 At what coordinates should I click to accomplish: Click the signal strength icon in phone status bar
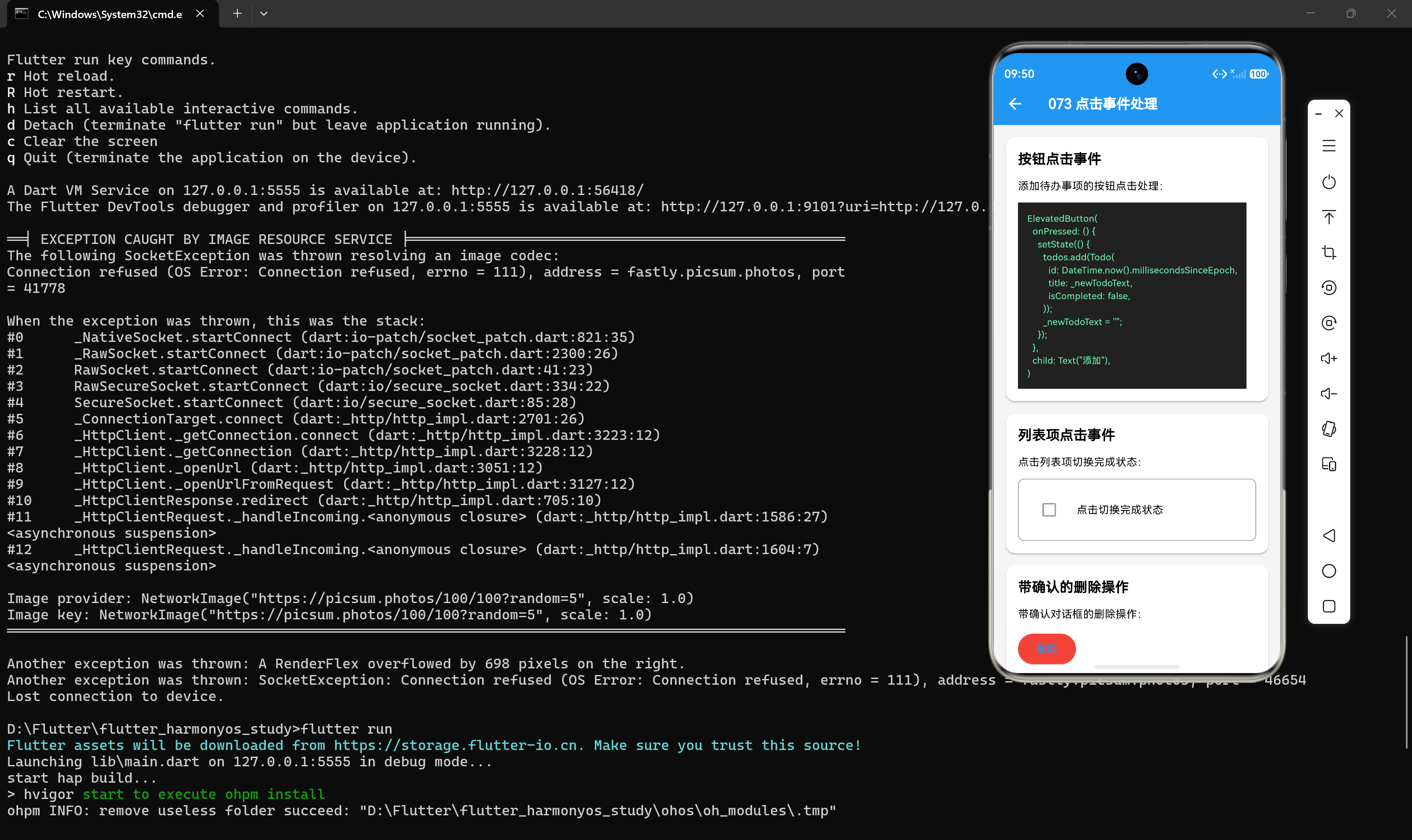pos(1238,74)
